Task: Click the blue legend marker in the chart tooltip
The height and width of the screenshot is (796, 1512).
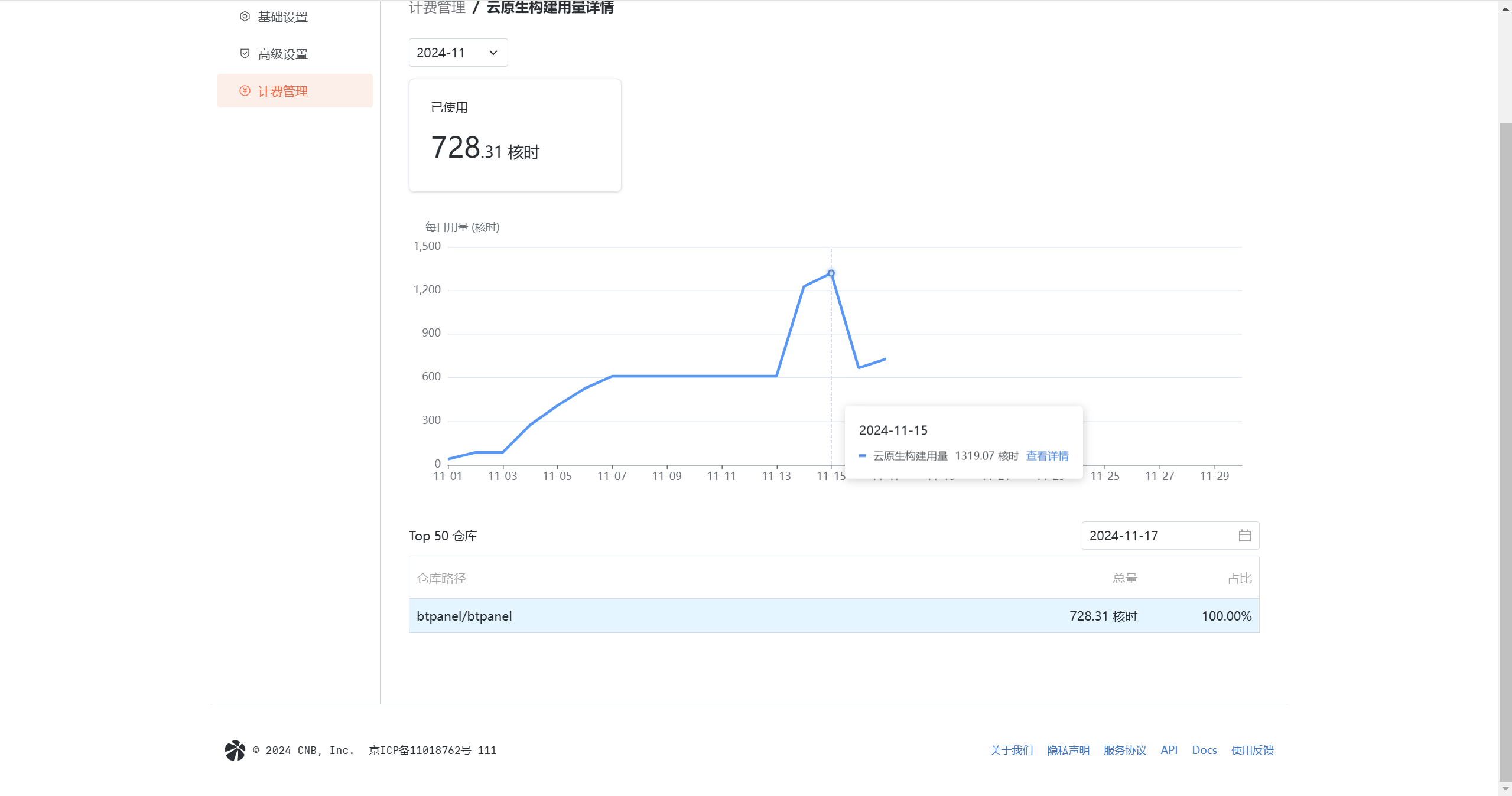Action: (863, 456)
